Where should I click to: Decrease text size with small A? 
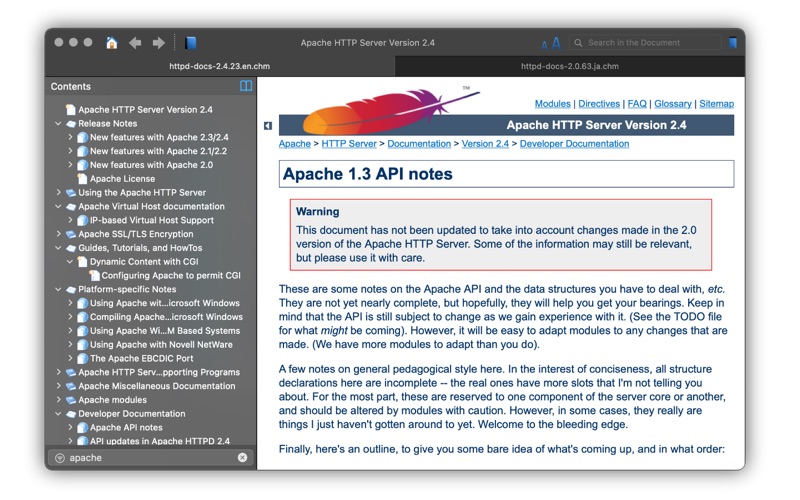[x=544, y=45]
